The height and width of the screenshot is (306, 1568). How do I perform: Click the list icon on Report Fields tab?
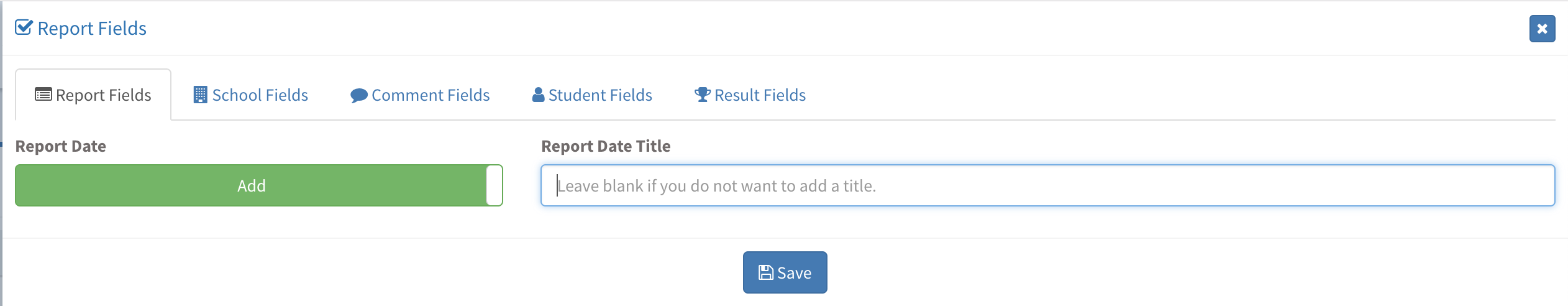43,95
